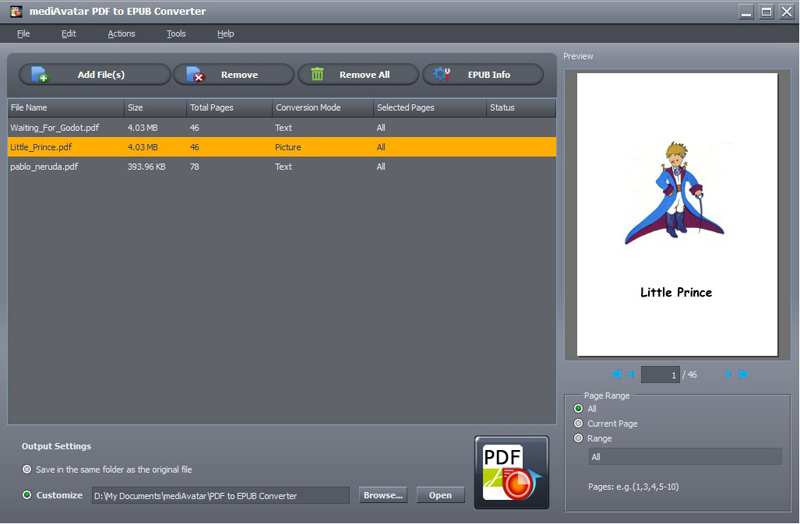Viewport: 800px width, 524px height.
Task: Go to next preview page arrow
Action: click(729, 374)
